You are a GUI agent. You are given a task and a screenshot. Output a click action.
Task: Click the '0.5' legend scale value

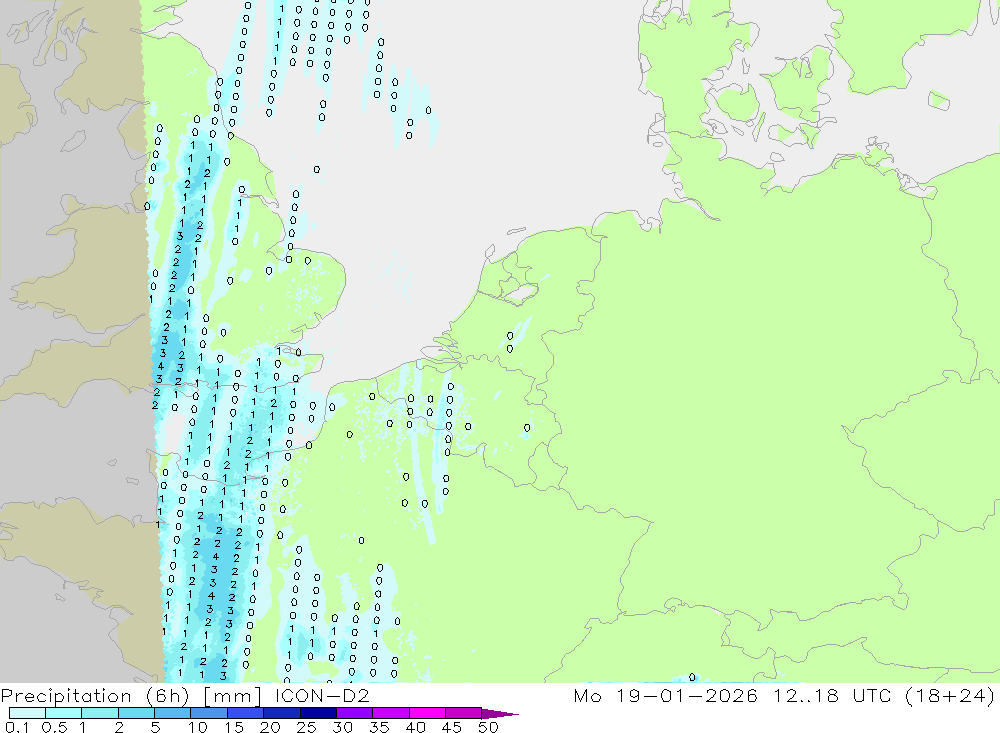pos(54,727)
